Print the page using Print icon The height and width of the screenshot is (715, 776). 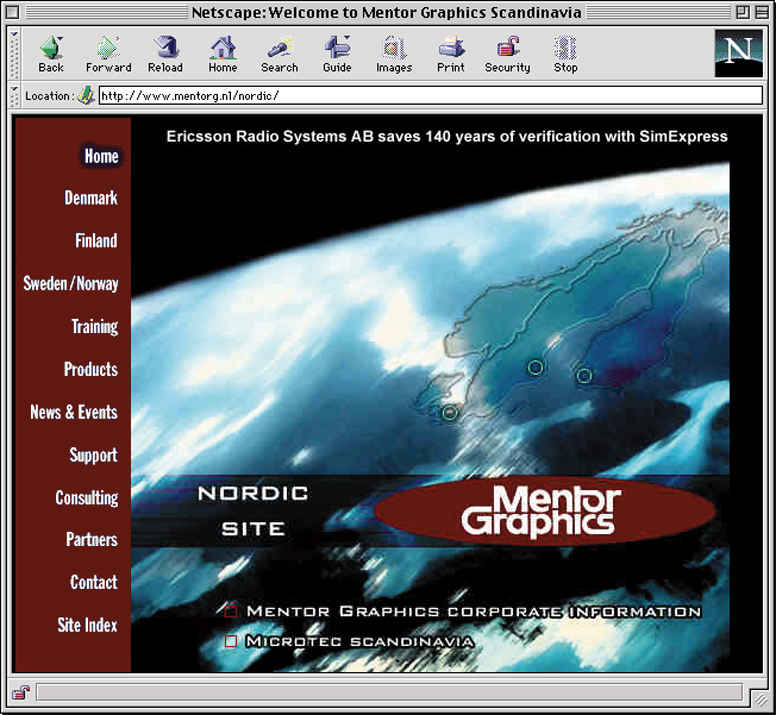tap(451, 48)
